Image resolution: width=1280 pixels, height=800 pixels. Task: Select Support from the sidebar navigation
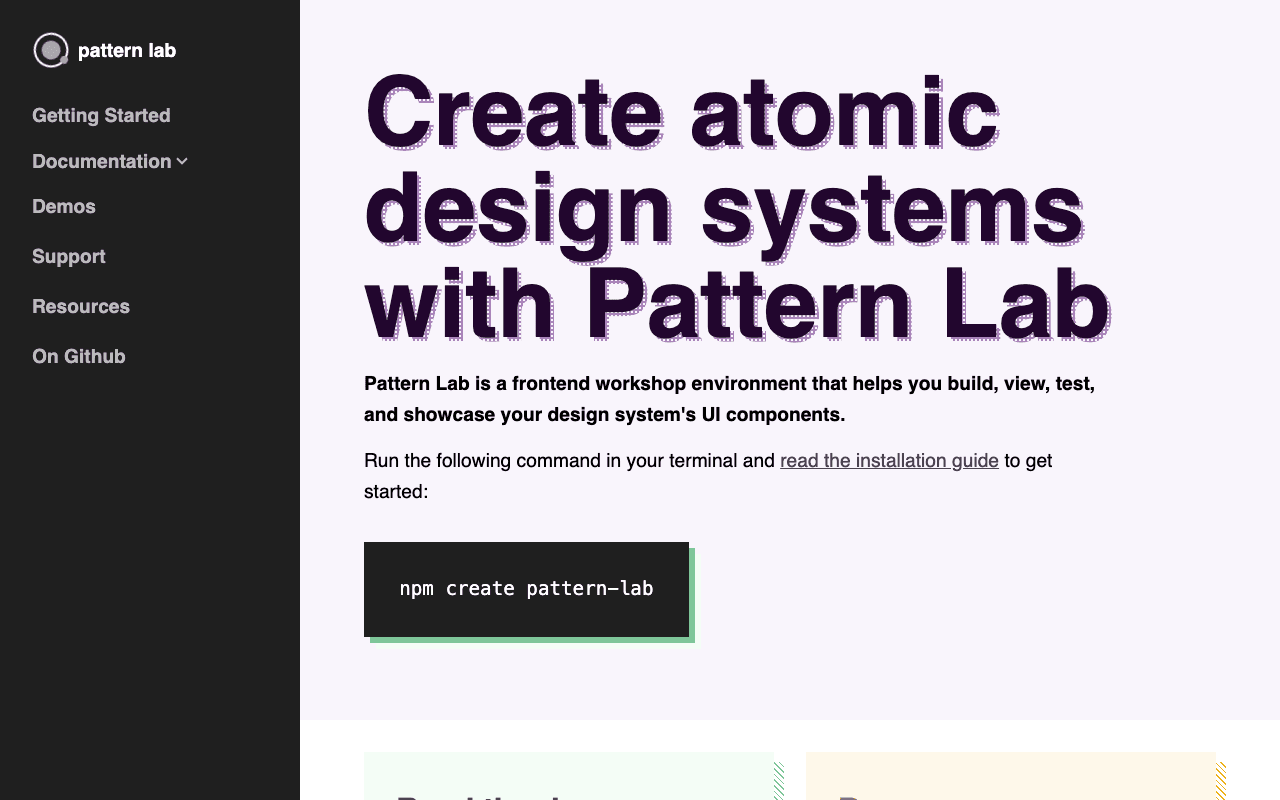pyautogui.click(x=68, y=256)
